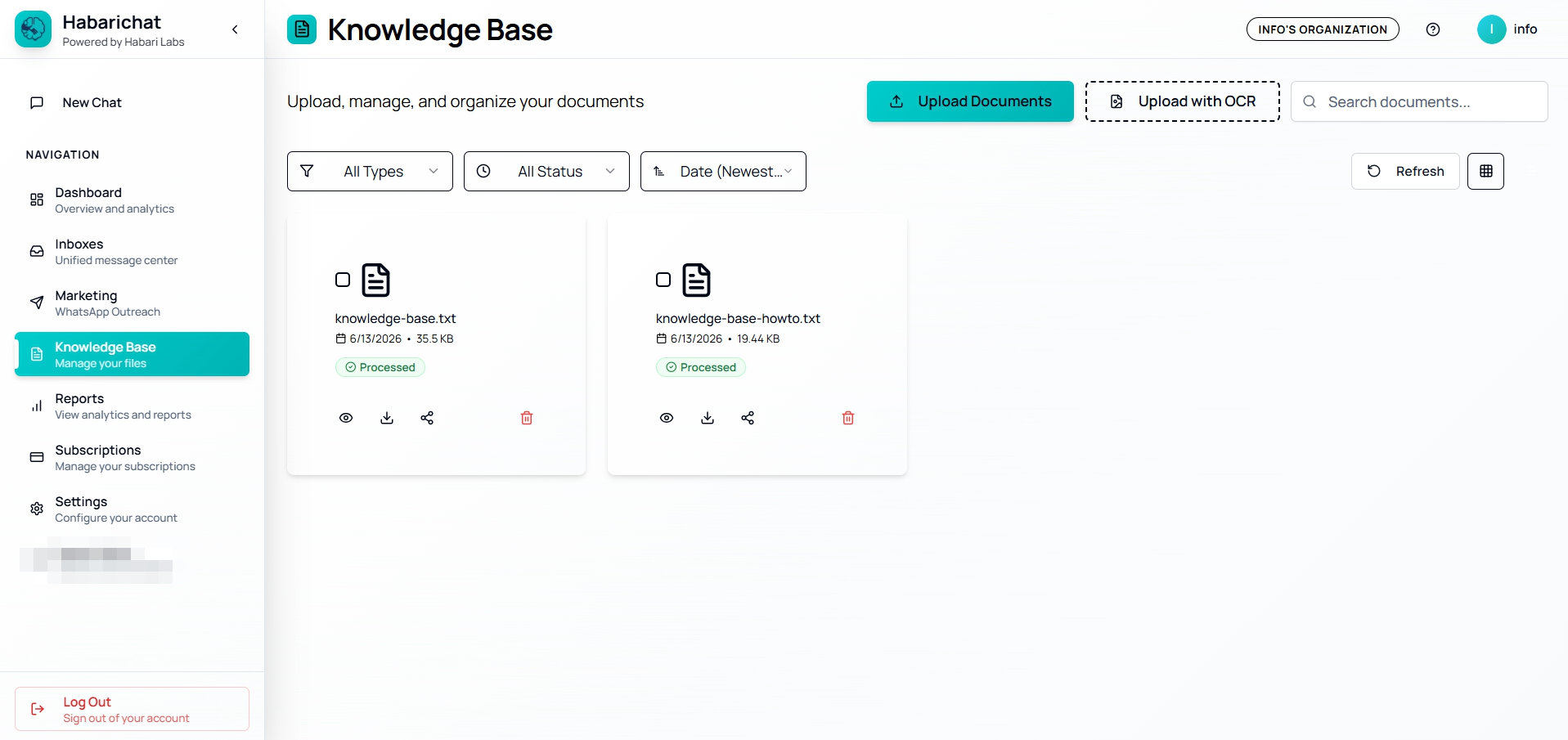Viewport: 1568px width, 740px height.
Task: Click the Upload with OCR button
Action: click(1183, 101)
